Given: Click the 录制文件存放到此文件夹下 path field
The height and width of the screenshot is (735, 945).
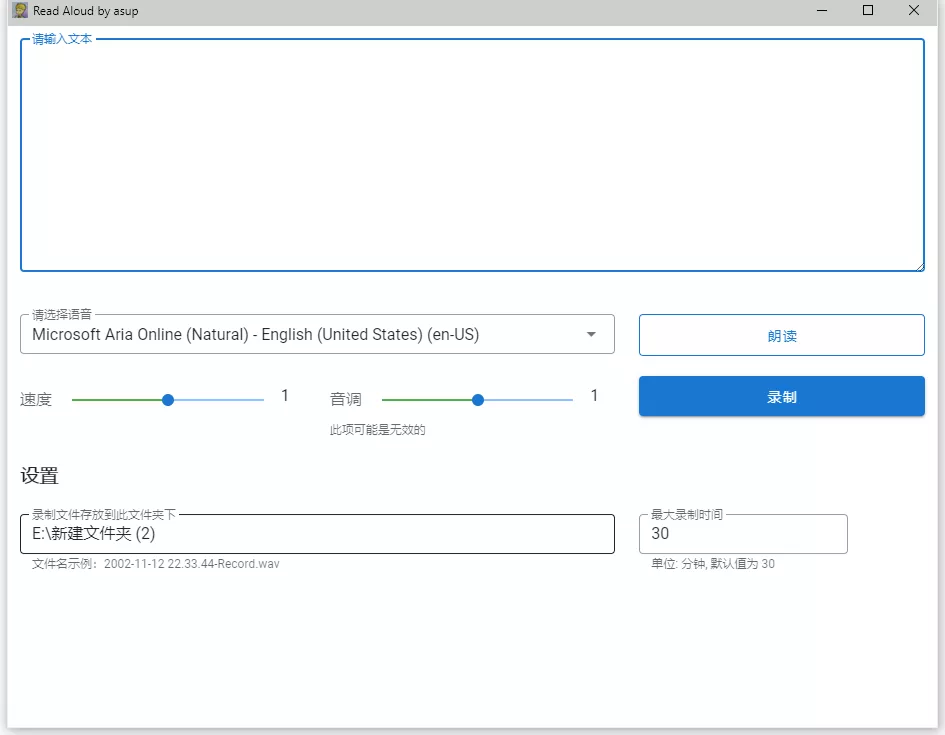Looking at the screenshot, I should (x=317, y=534).
